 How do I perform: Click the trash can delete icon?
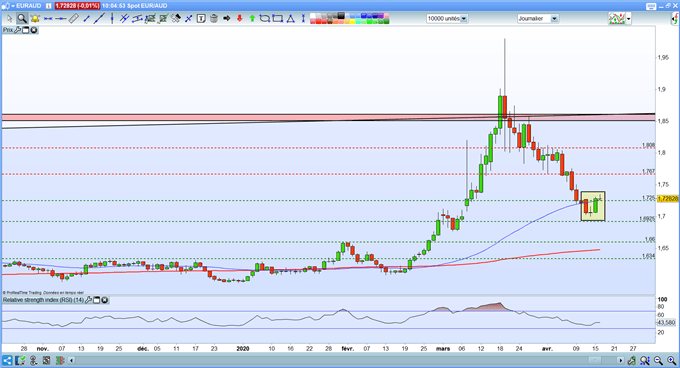point(214,18)
